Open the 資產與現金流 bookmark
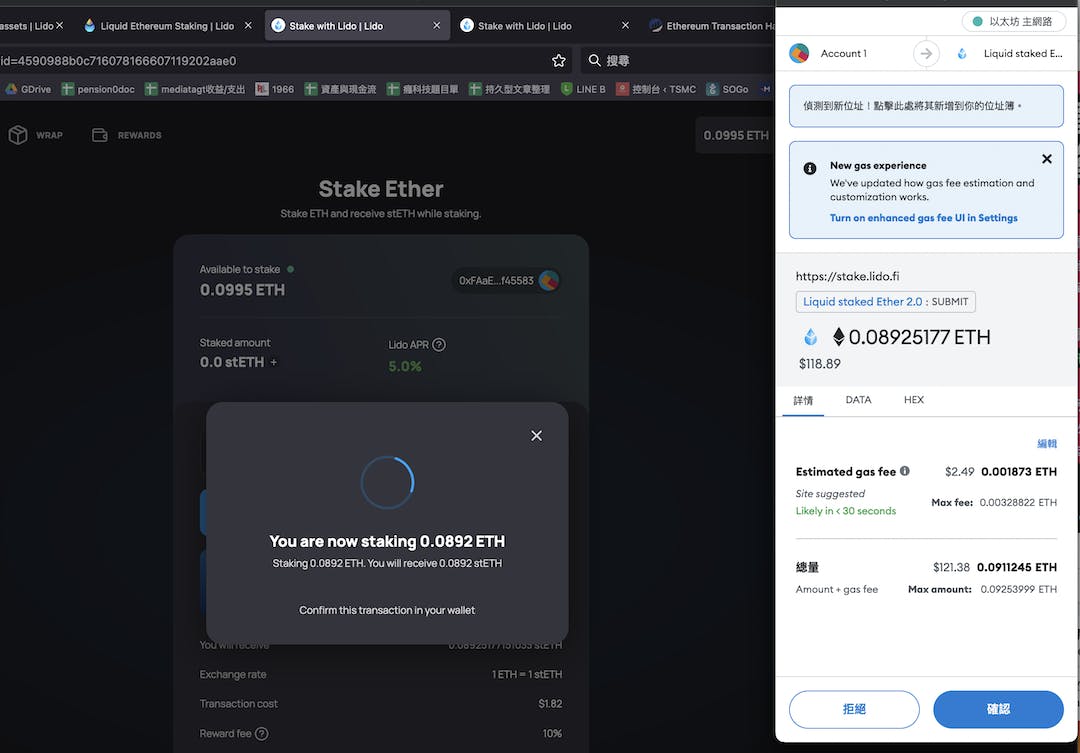 click(340, 89)
